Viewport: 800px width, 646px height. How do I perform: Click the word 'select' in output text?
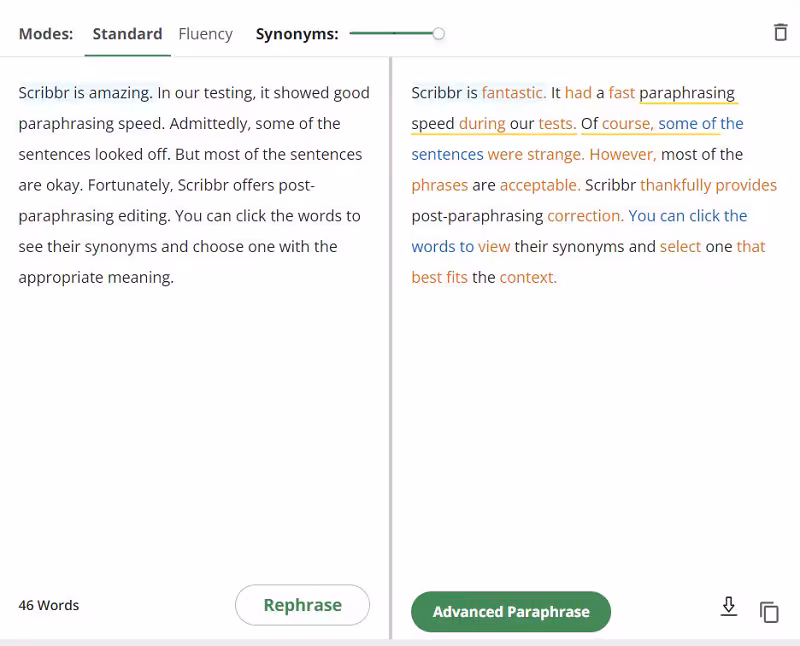pos(680,247)
